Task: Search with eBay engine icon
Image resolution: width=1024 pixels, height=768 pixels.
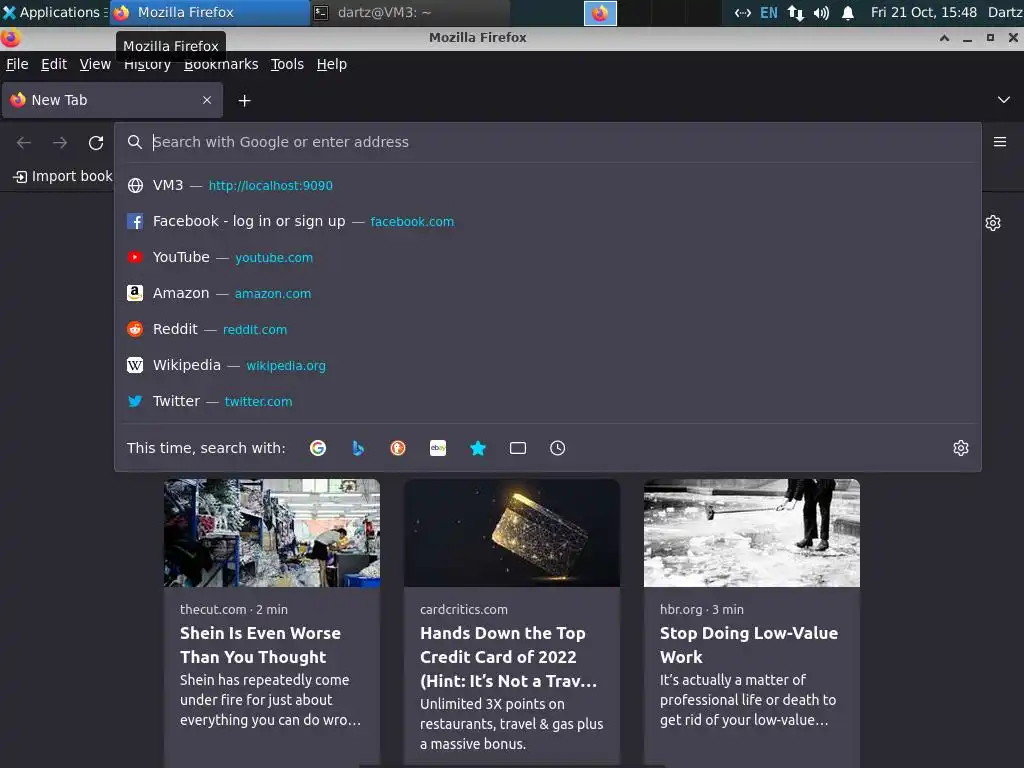Action: pos(438,448)
